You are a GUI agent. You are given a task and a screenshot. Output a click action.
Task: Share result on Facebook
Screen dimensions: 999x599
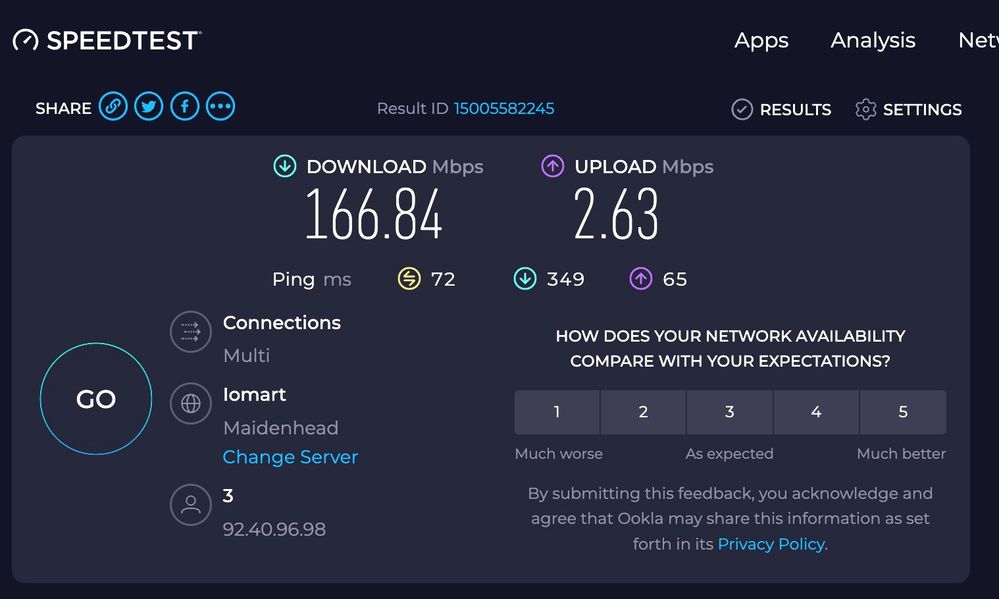point(185,107)
